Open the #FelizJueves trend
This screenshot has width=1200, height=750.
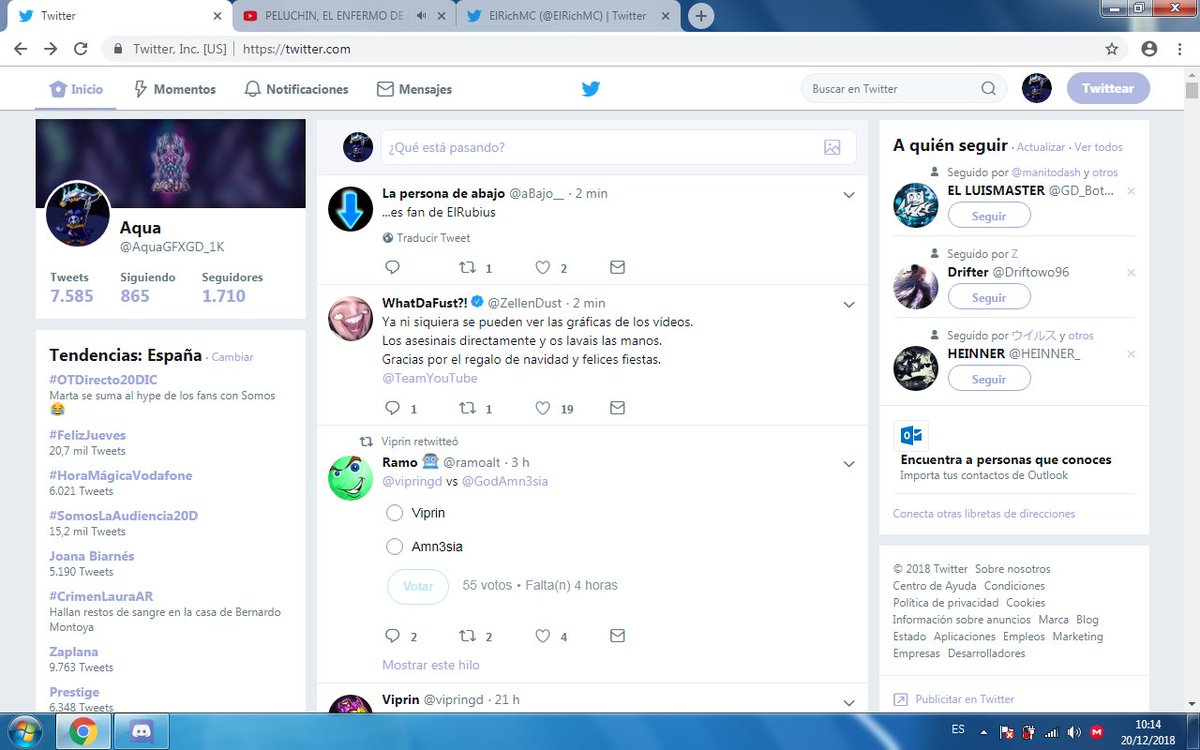(x=88, y=435)
